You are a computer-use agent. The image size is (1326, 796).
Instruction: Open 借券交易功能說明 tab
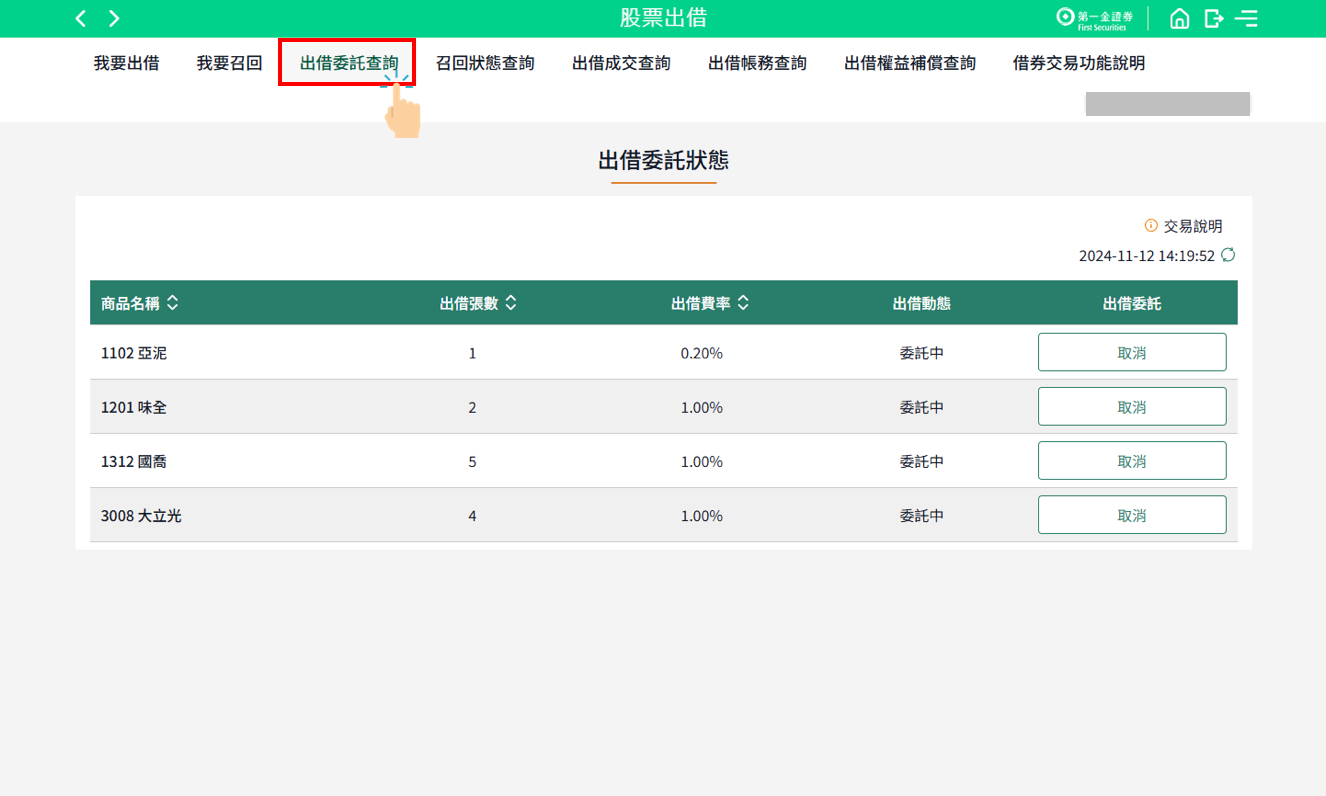click(1079, 63)
